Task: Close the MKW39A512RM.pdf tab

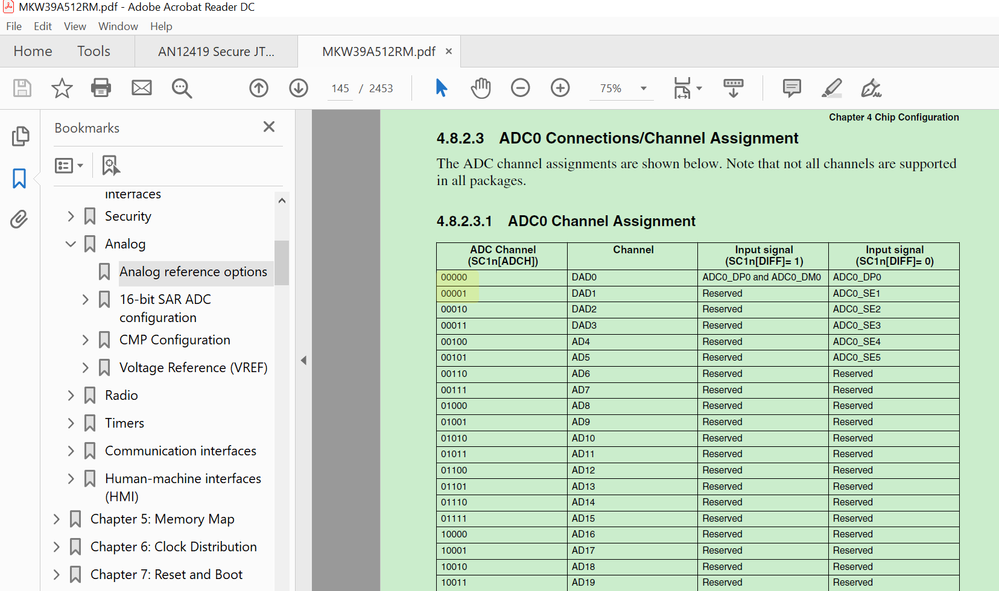Action: click(x=449, y=52)
